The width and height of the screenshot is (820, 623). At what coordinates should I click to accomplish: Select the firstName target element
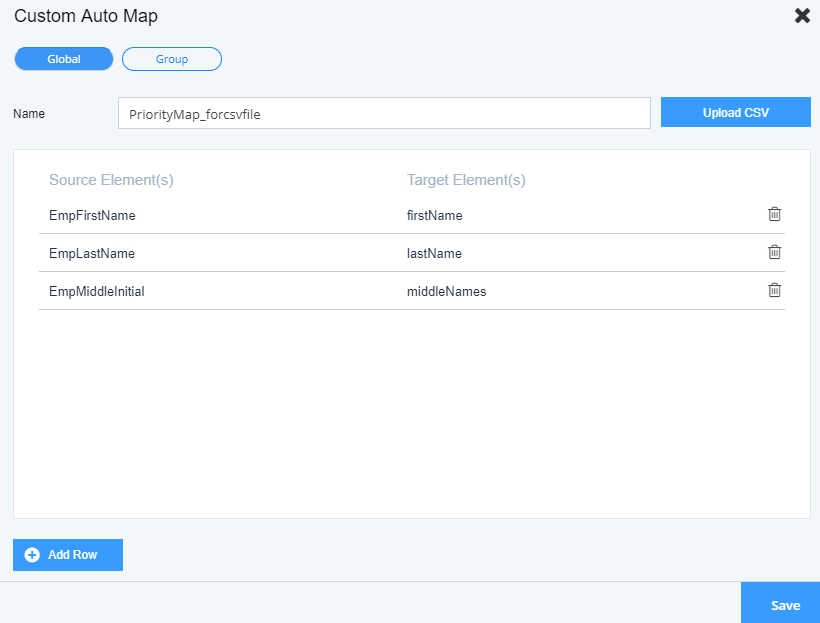pyautogui.click(x=435, y=216)
